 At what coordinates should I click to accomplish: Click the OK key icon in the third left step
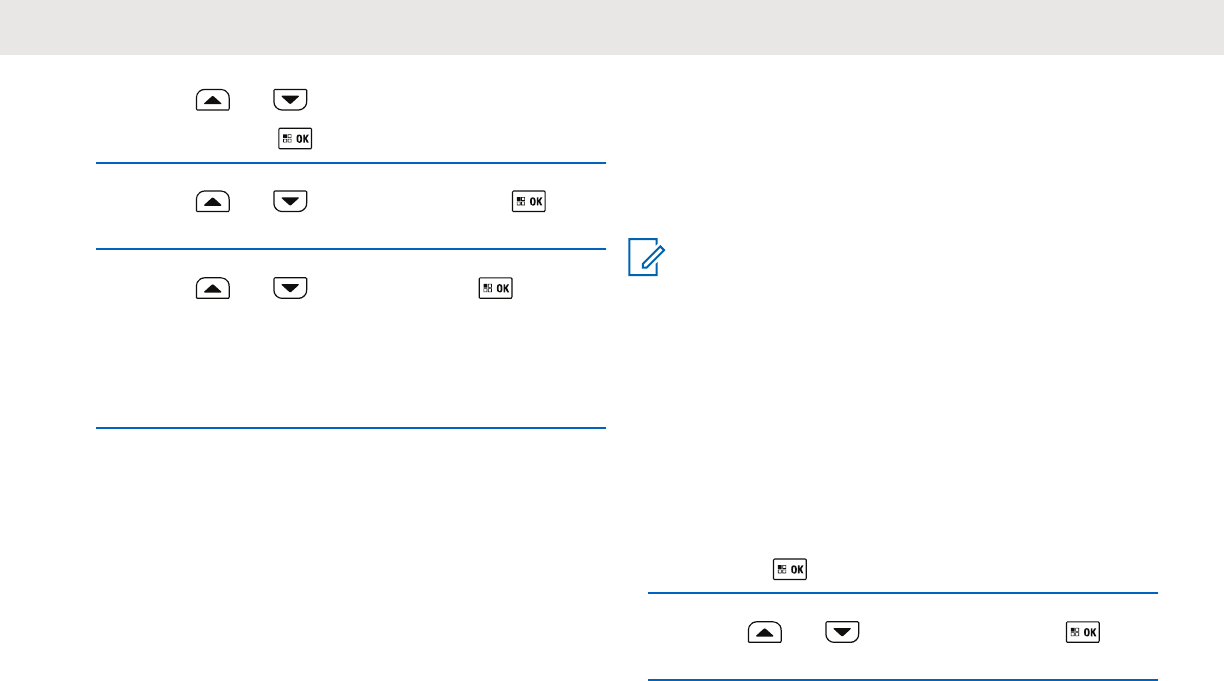pyautogui.click(x=497, y=289)
